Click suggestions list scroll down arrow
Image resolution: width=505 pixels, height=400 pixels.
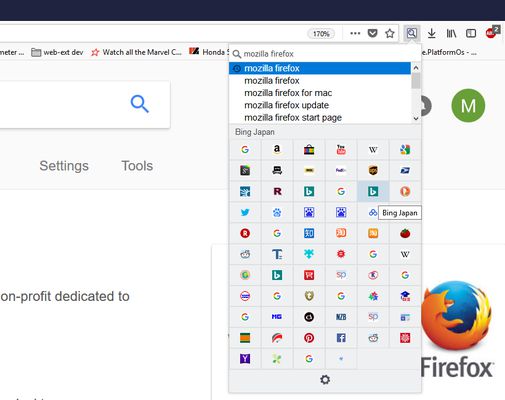point(416,118)
